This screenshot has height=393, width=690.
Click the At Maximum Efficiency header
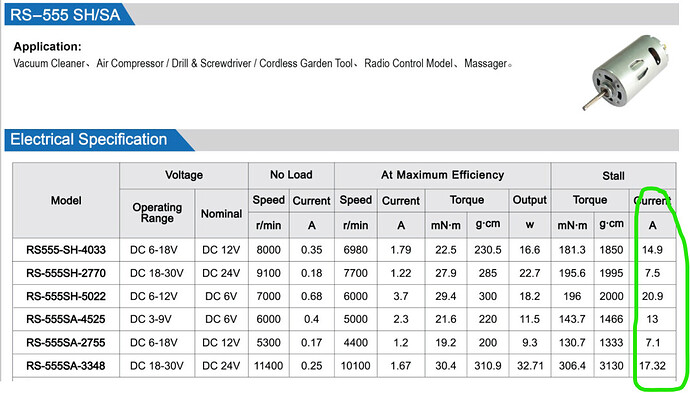[442, 175]
